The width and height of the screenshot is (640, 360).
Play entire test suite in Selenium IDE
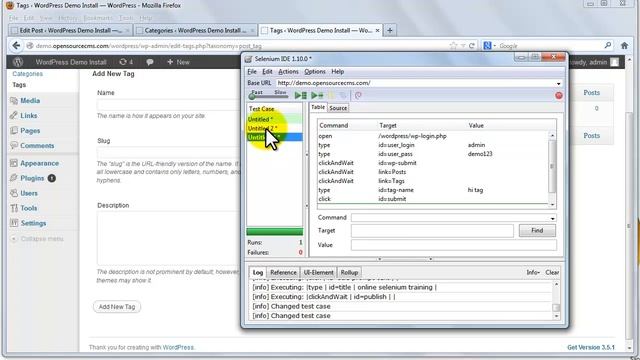(301, 96)
